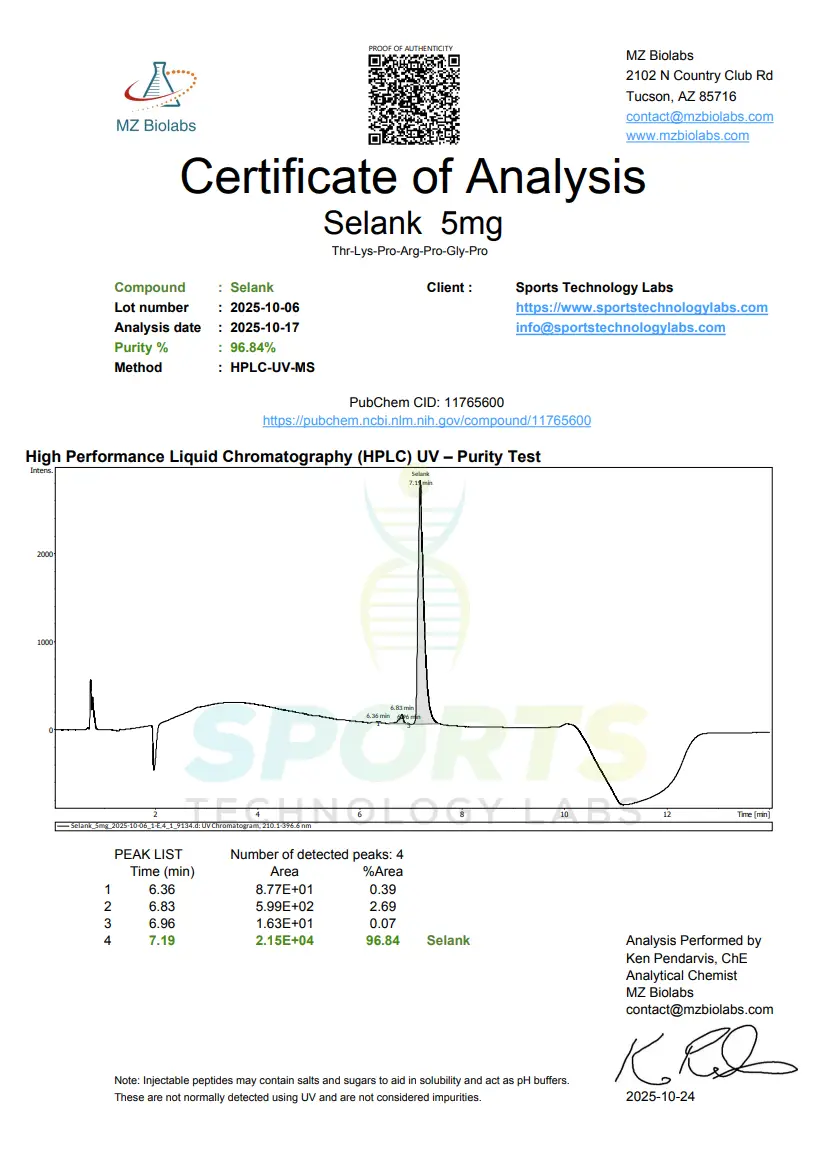Select the Lot number value 2025-10-06
This screenshot has height=1173, width=825.
coord(265,307)
